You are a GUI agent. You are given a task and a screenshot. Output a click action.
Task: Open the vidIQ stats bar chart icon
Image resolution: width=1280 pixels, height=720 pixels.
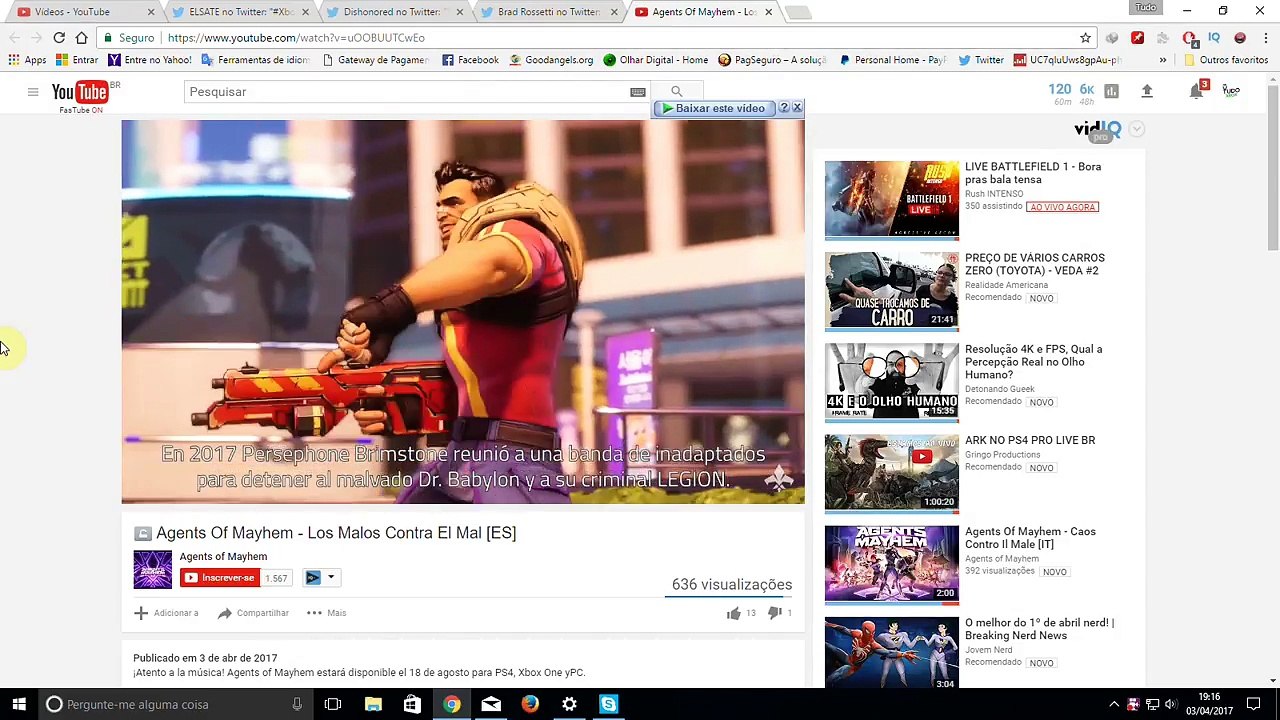[1111, 91]
